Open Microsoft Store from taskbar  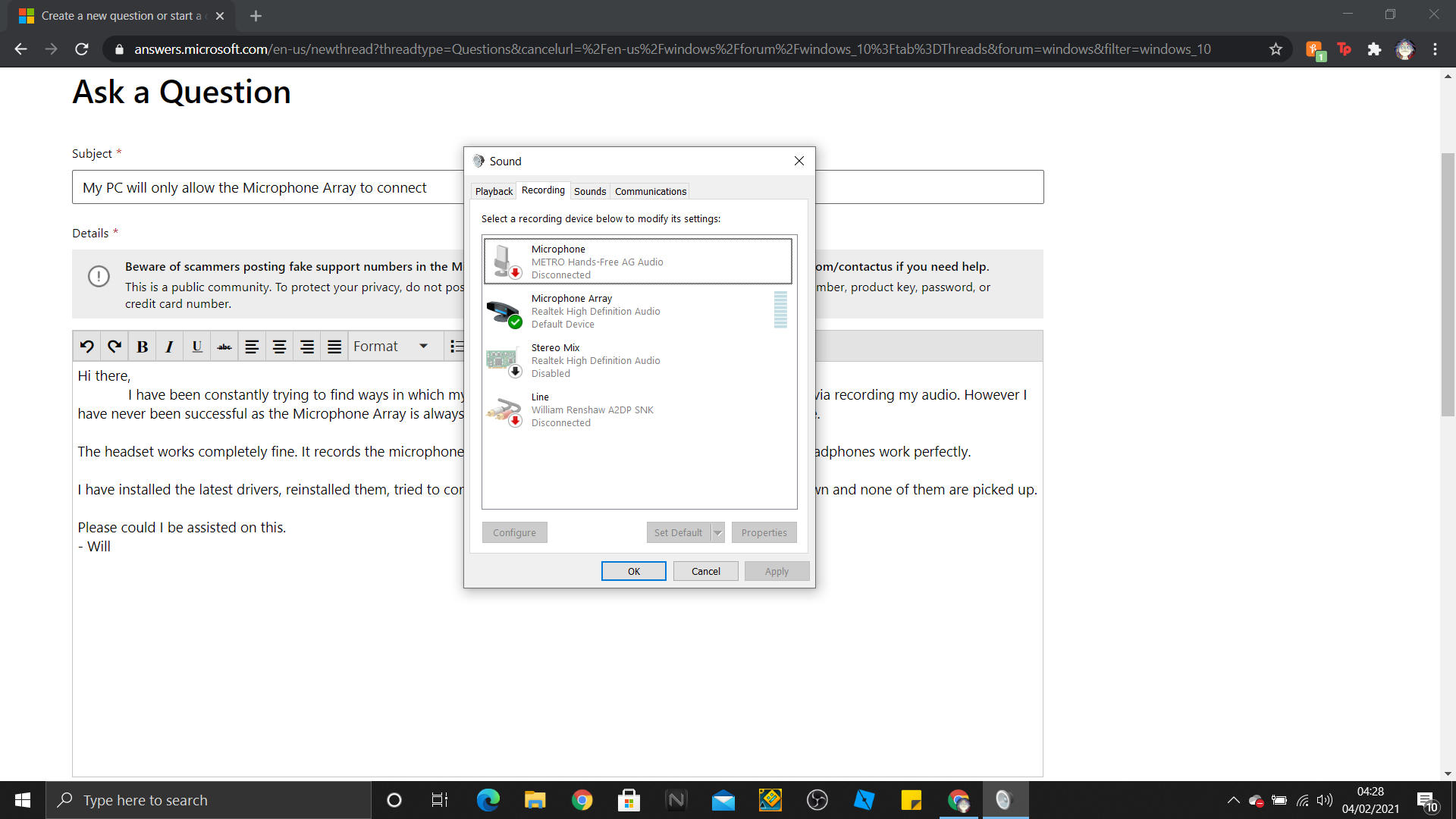click(629, 800)
